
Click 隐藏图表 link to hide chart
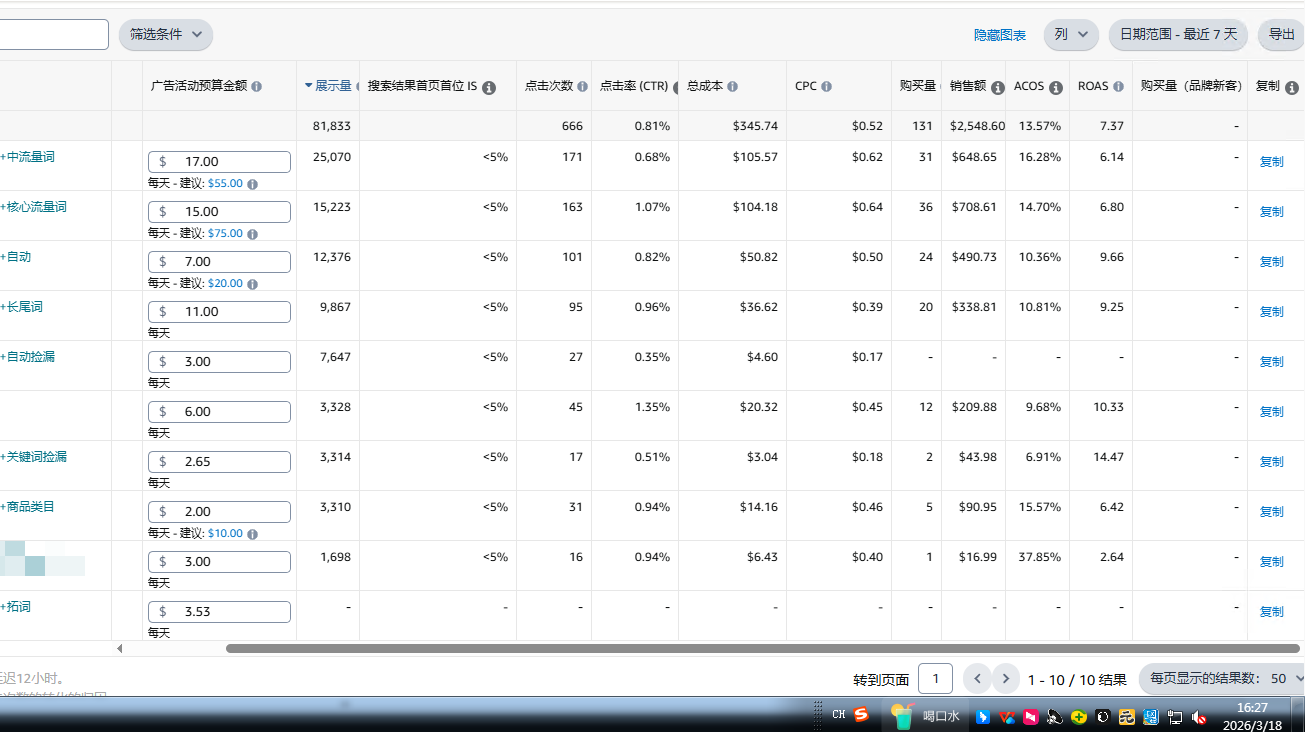tap(1000, 35)
